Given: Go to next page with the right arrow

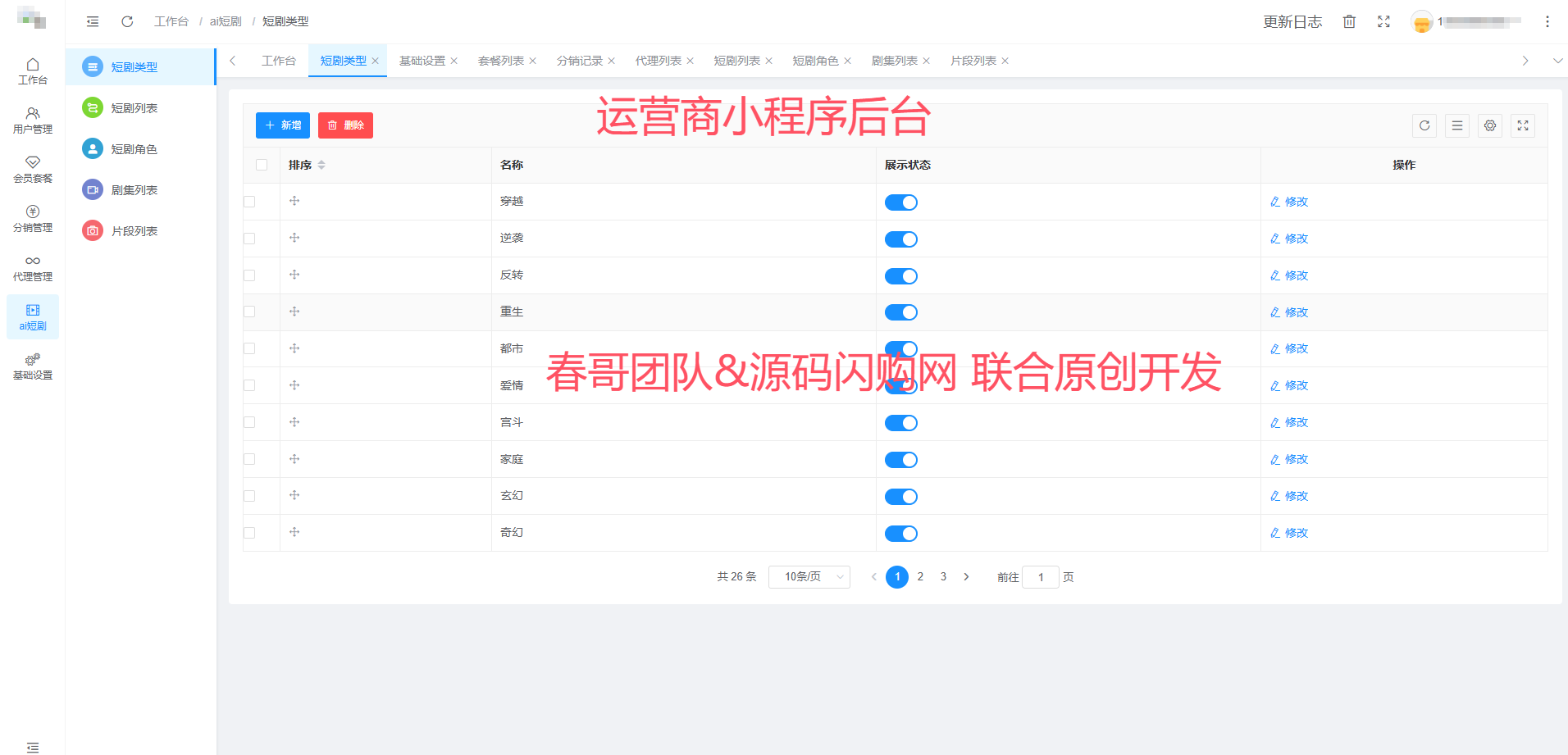Looking at the screenshot, I should (966, 577).
